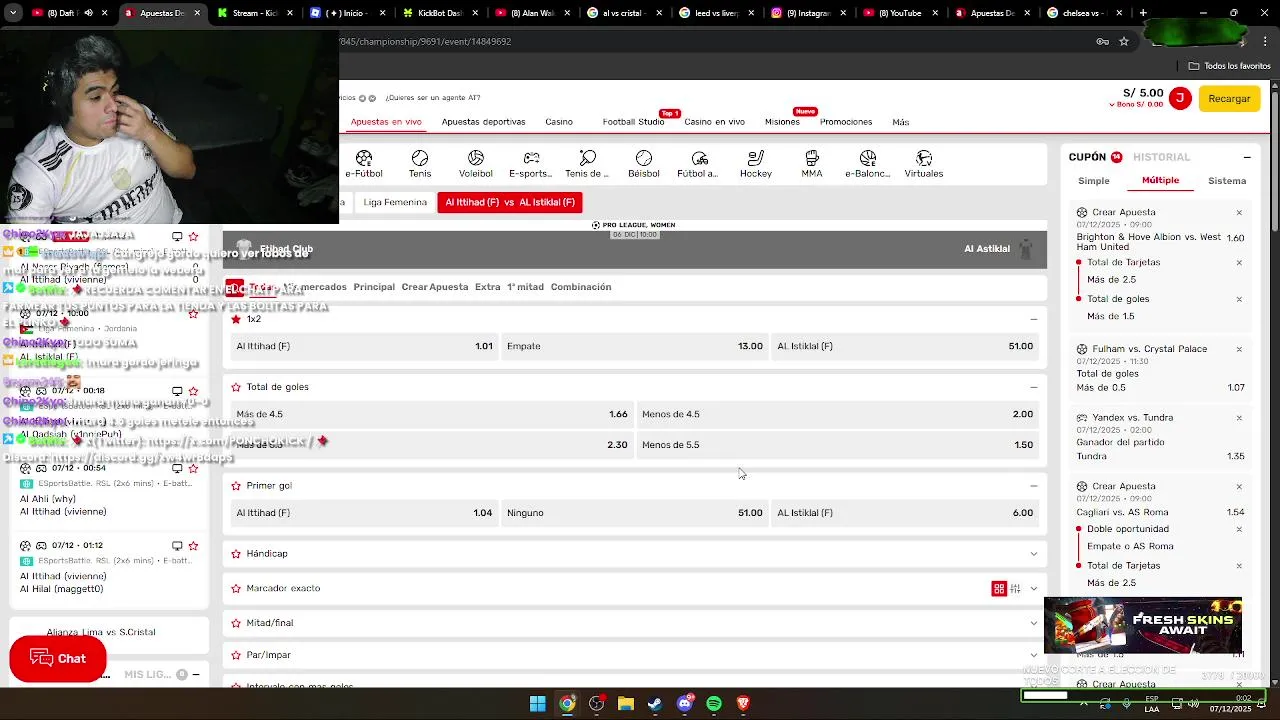This screenshot has height=720, width=1280.
Task: Expand the Mitad/final market
Action: (x=1034, y=623)
